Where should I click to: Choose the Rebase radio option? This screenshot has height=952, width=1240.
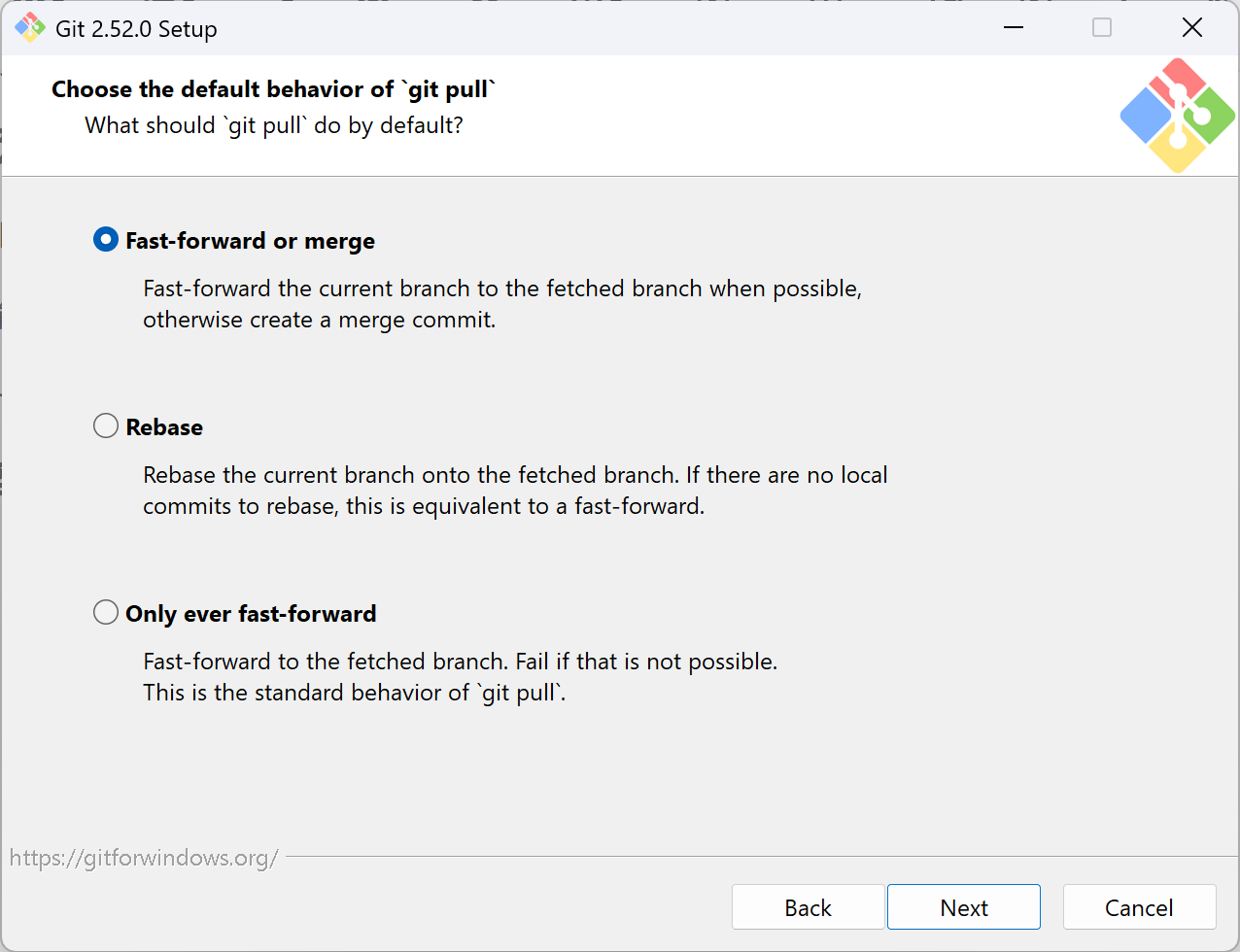pyautogui.click(x=148, y=426)
